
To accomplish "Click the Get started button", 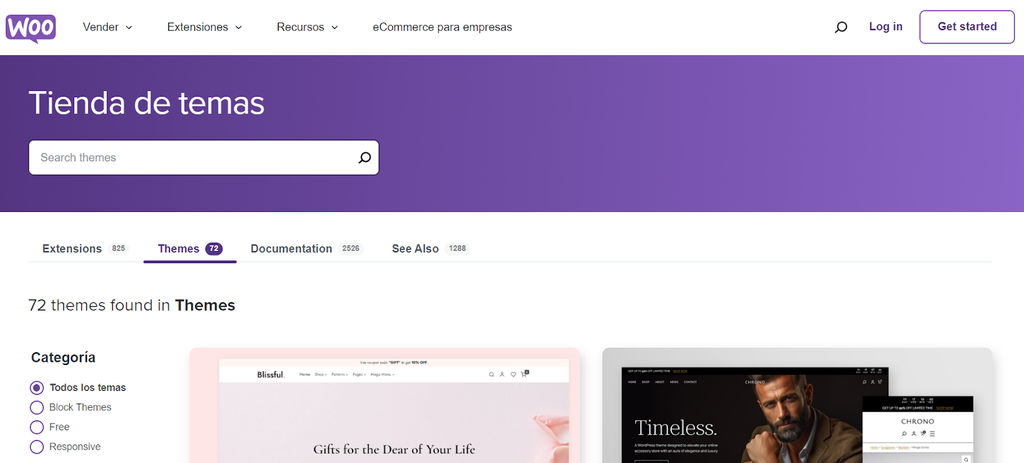I will 967,27.
